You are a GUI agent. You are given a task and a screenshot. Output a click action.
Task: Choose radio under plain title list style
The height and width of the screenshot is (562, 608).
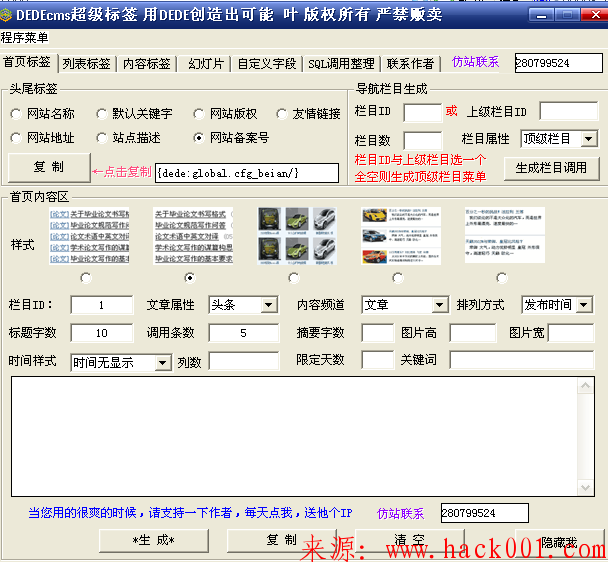(190, 278)
